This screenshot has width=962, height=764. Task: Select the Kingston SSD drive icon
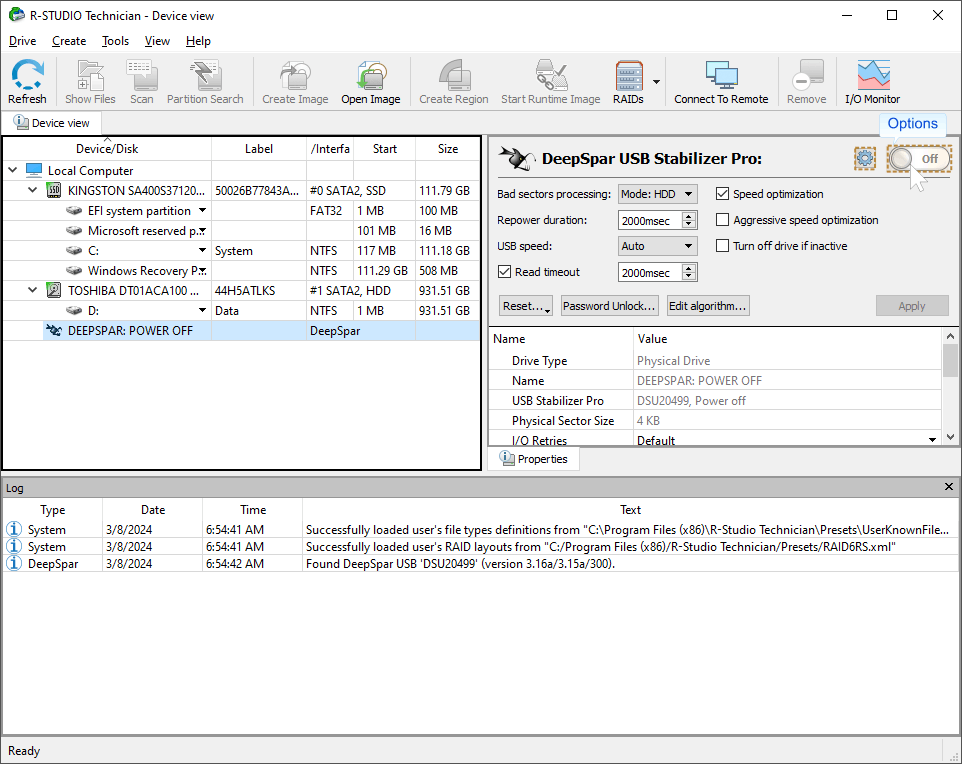(x=54, y=190)
